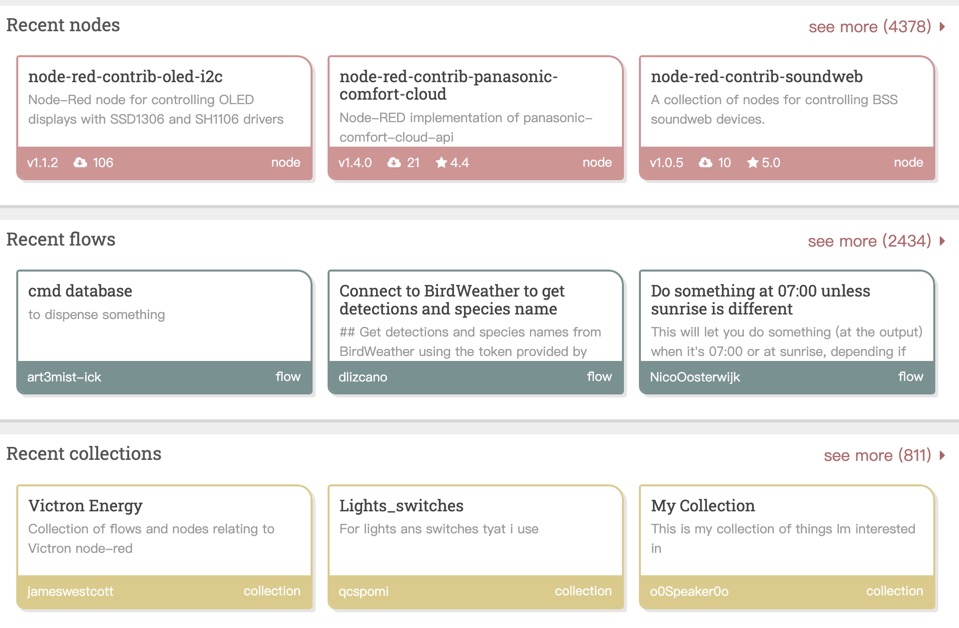Viewport: 959px width, 628px height.
Task: Open the Lights_switches collection
Action: tap(401, 506)
